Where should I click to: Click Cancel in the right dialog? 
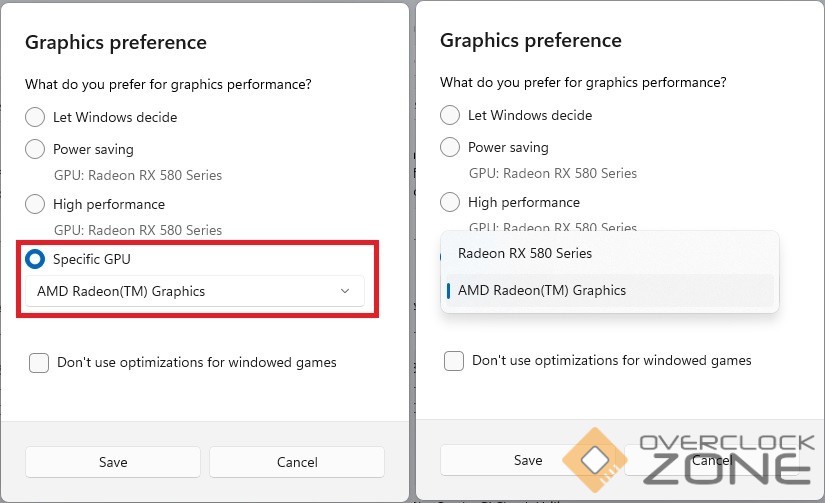712,460
